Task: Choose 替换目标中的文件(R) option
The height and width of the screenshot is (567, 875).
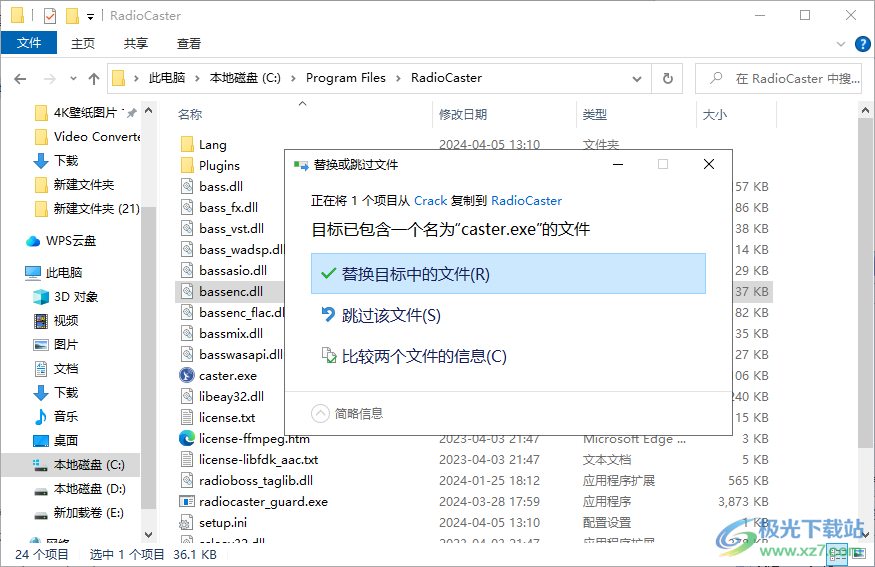Action: [x=508, y=274]
